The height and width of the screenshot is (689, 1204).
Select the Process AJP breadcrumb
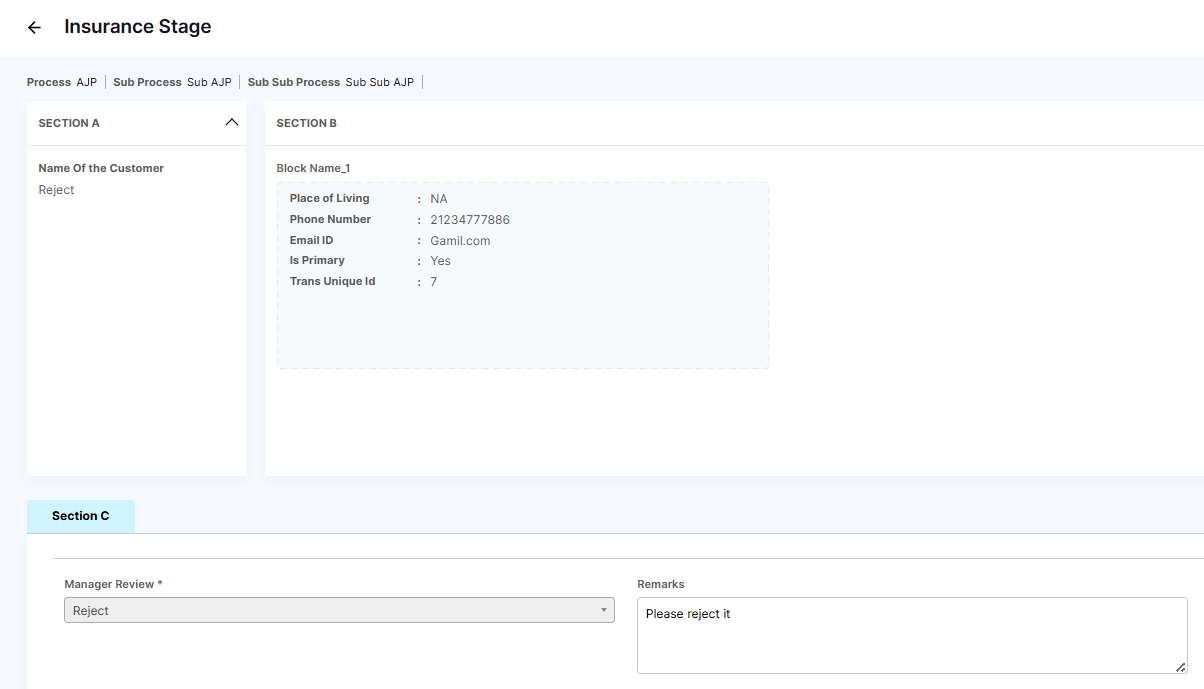pyautogui.click(x=62, y=82)
